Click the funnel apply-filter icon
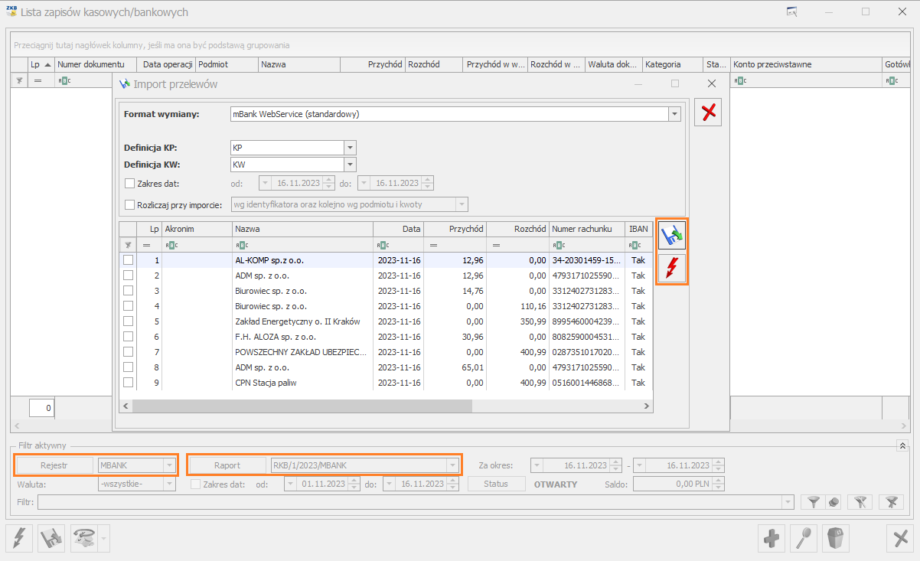This screenshot has height=561, width=920. pos(813,502)
